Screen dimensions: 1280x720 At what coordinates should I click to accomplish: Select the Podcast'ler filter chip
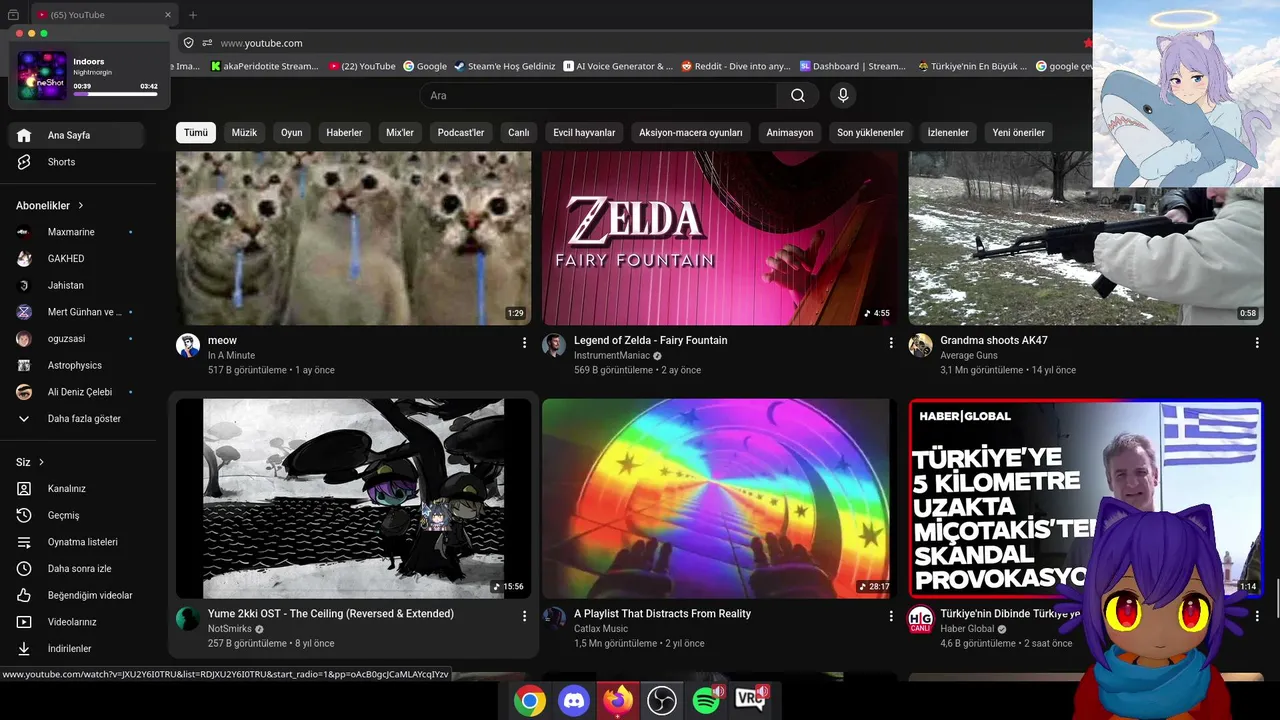click(x=461, y=132)
